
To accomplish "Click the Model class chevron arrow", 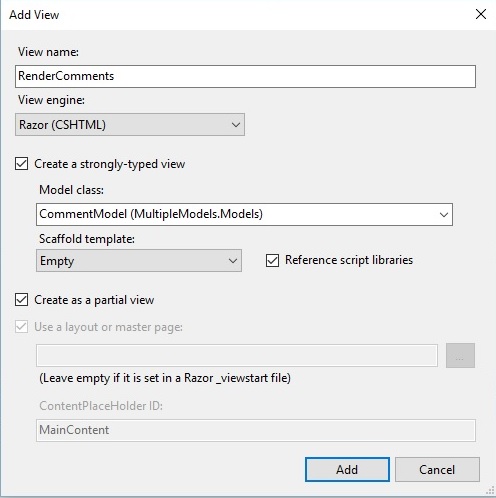I will (x=444, y=215).
